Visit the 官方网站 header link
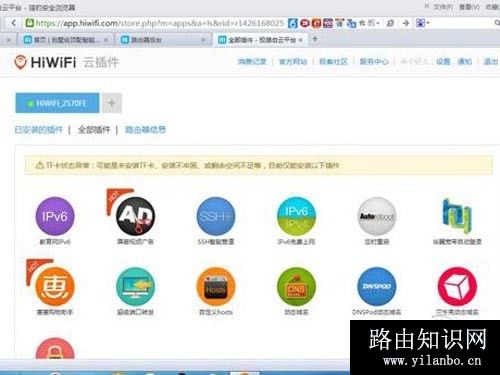500x375 pixels. click(x=293, y=62)
